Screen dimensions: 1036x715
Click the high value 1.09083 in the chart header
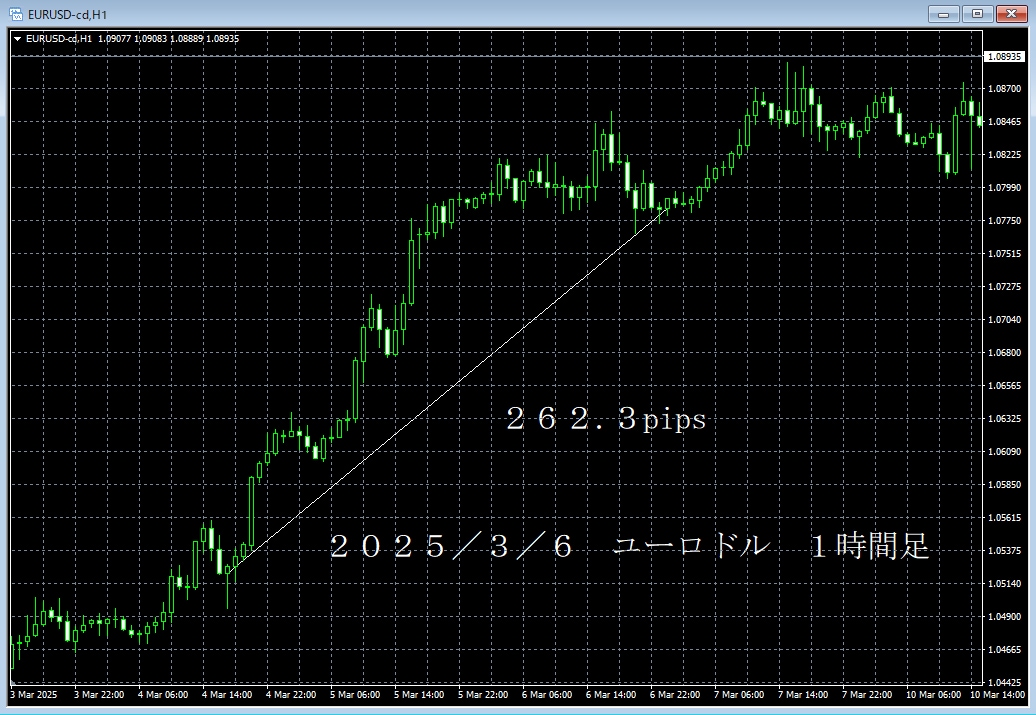pos(151,39)
